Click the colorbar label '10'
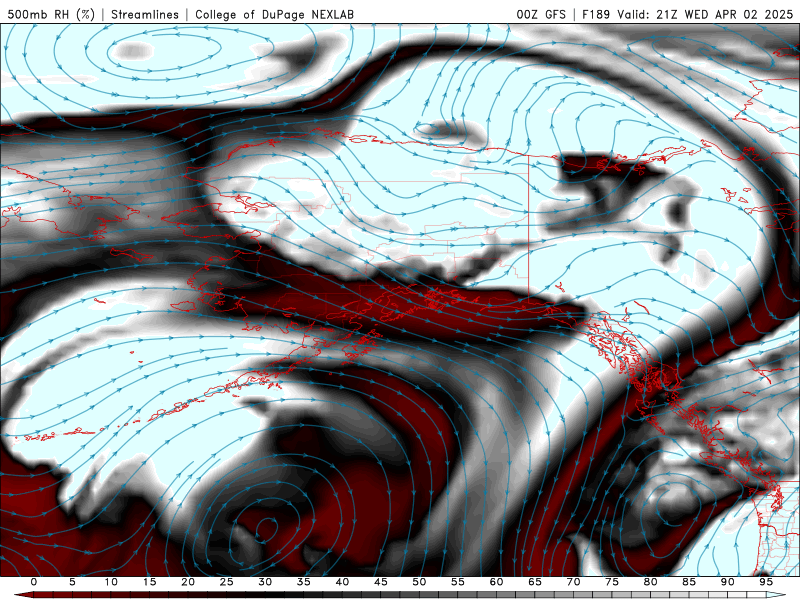Viewport: 800px width, 600px height. pos(111,582)
